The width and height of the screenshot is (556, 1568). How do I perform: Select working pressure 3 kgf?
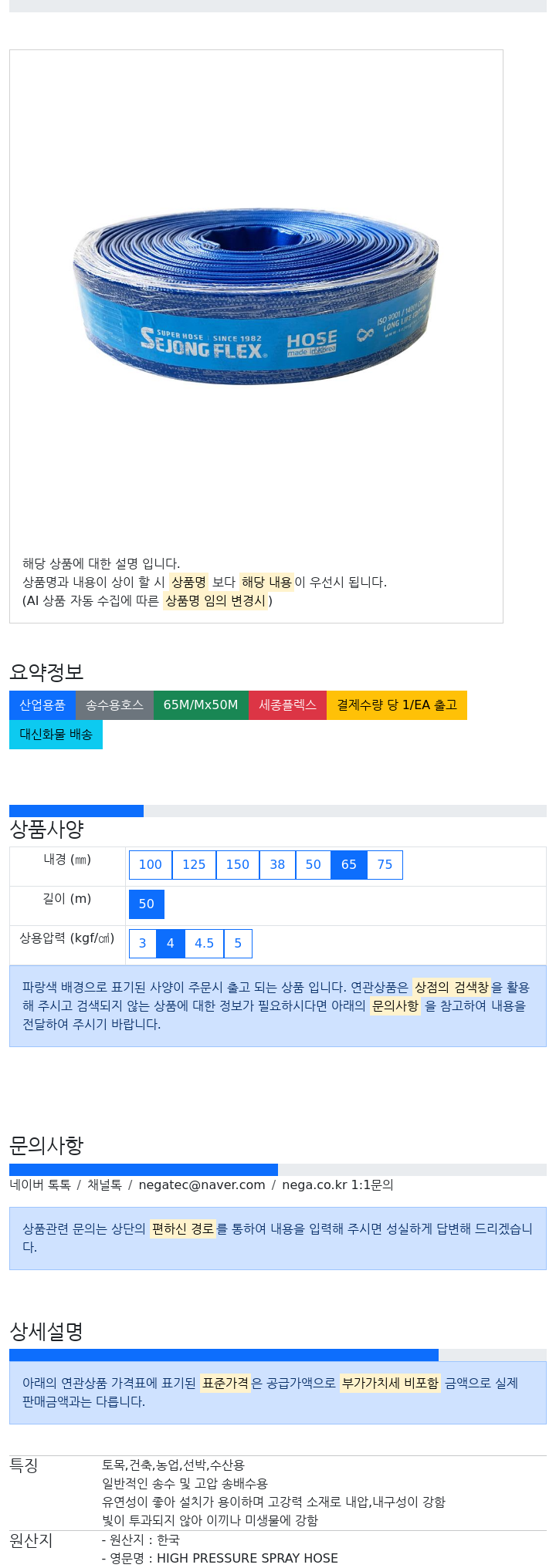143,944
